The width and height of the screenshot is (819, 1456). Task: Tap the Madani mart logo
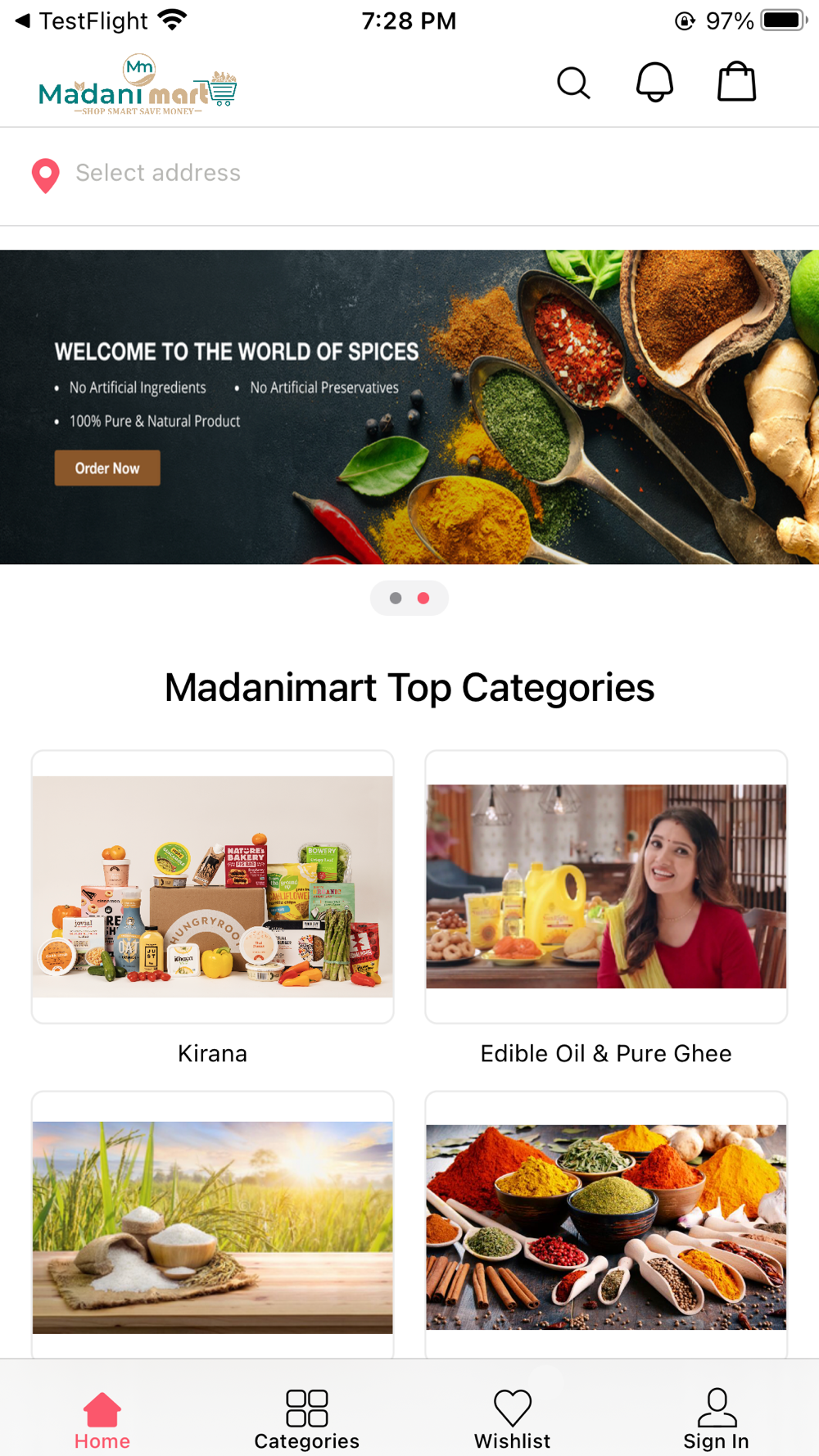138,85
